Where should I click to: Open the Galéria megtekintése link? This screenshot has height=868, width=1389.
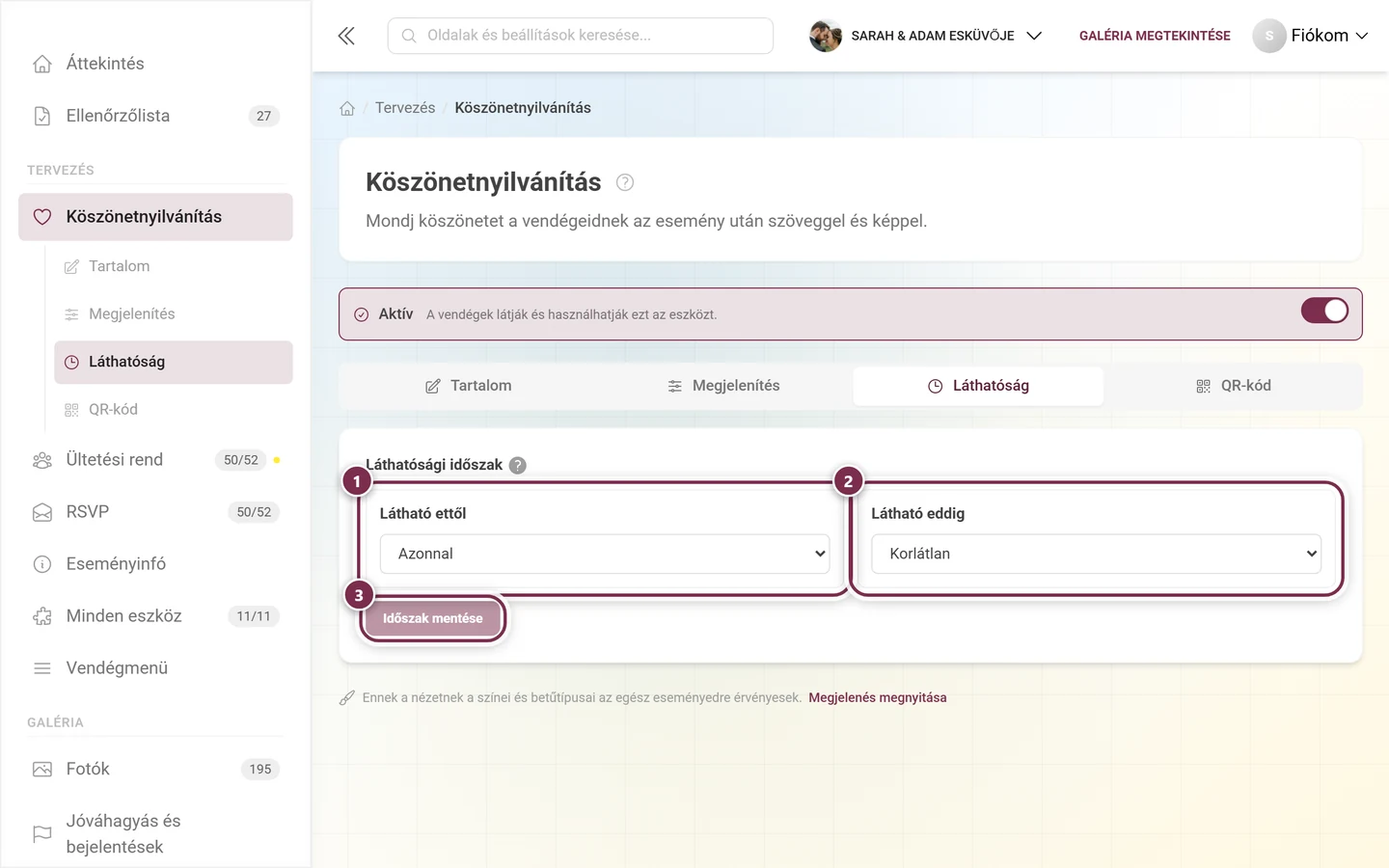click(1155, 36)
